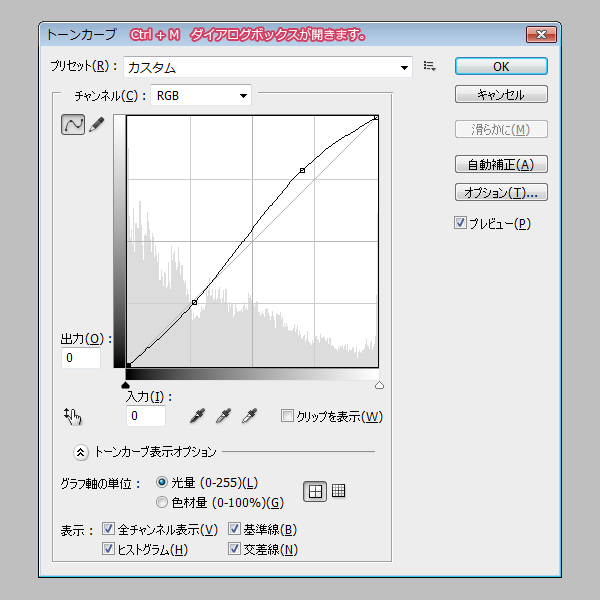The width and height of the screenshot is (600, 600).
Task: Open the preset options menu icon
Action: click(429, 66)
